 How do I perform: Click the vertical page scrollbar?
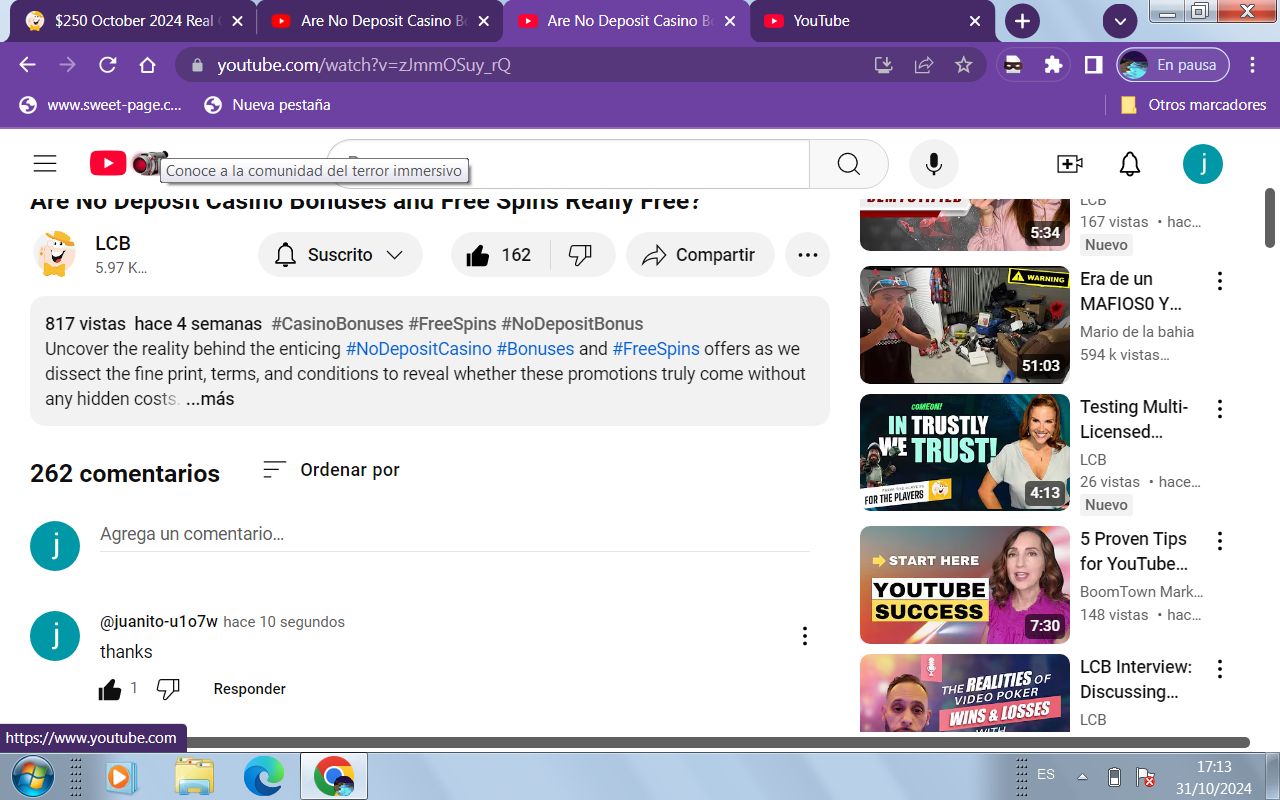(x=1270, y=218)
